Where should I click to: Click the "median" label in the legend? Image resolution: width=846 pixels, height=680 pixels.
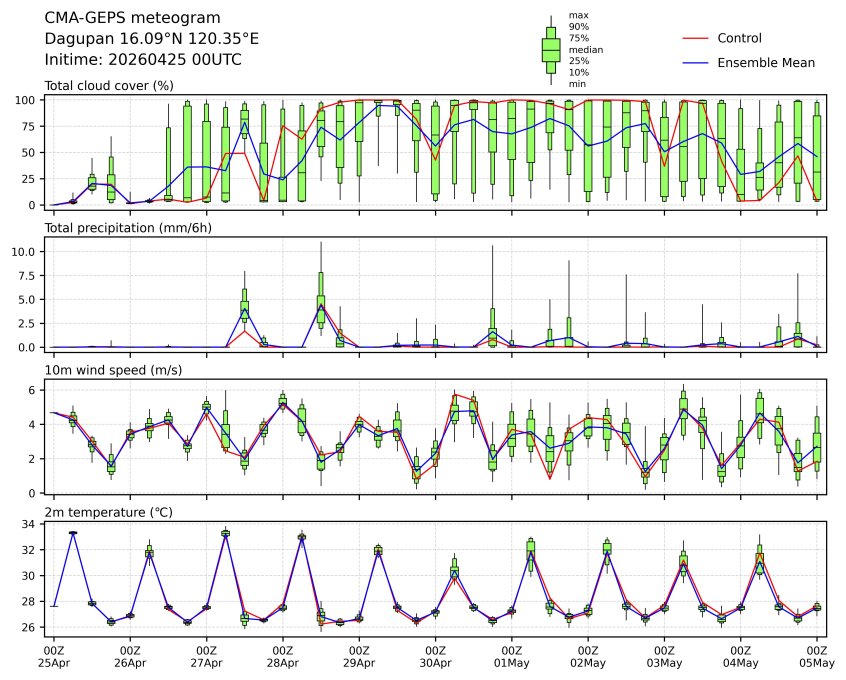585,49
